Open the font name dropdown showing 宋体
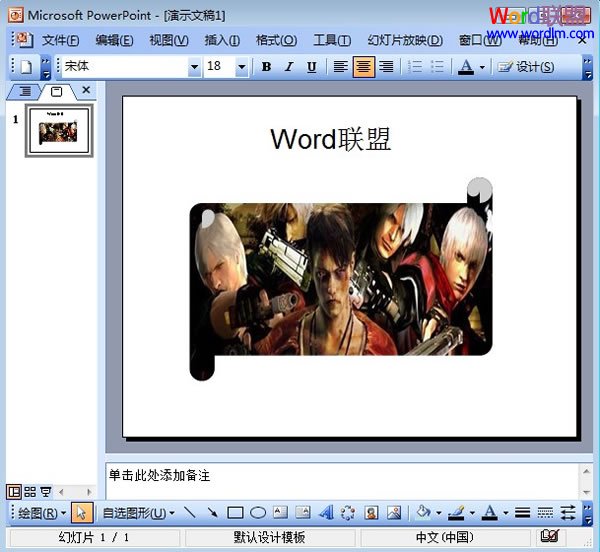Image resolution: width=600 pixels, height=552 pixels. pyautogui.click(x=195, y=67)
